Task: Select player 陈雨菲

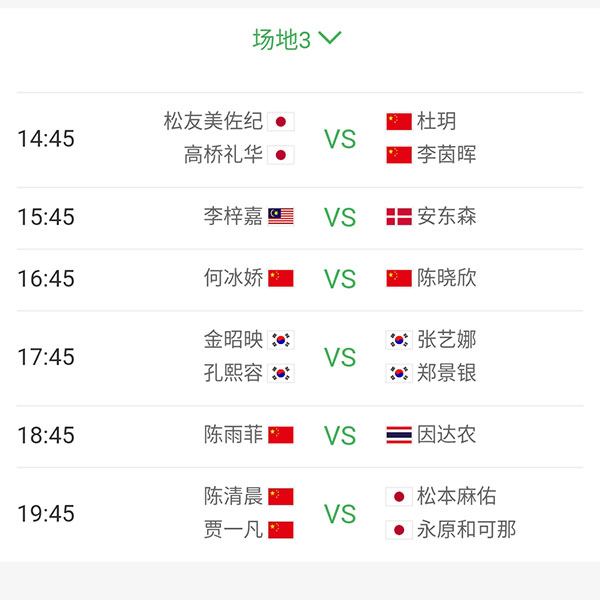Action: click(x=233, y=435)
